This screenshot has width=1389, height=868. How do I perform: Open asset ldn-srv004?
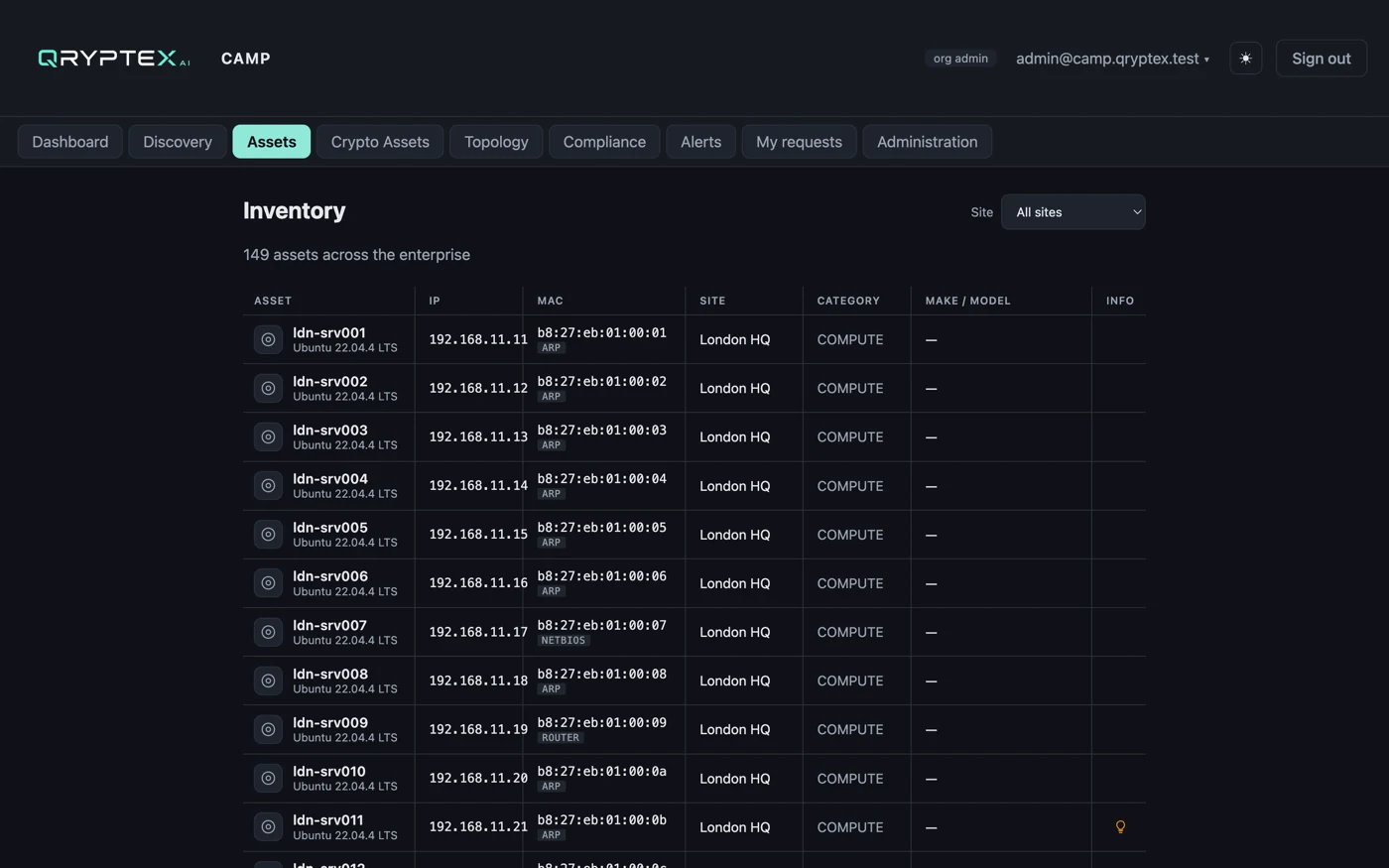pyautogui.click(x=330, y=478)
